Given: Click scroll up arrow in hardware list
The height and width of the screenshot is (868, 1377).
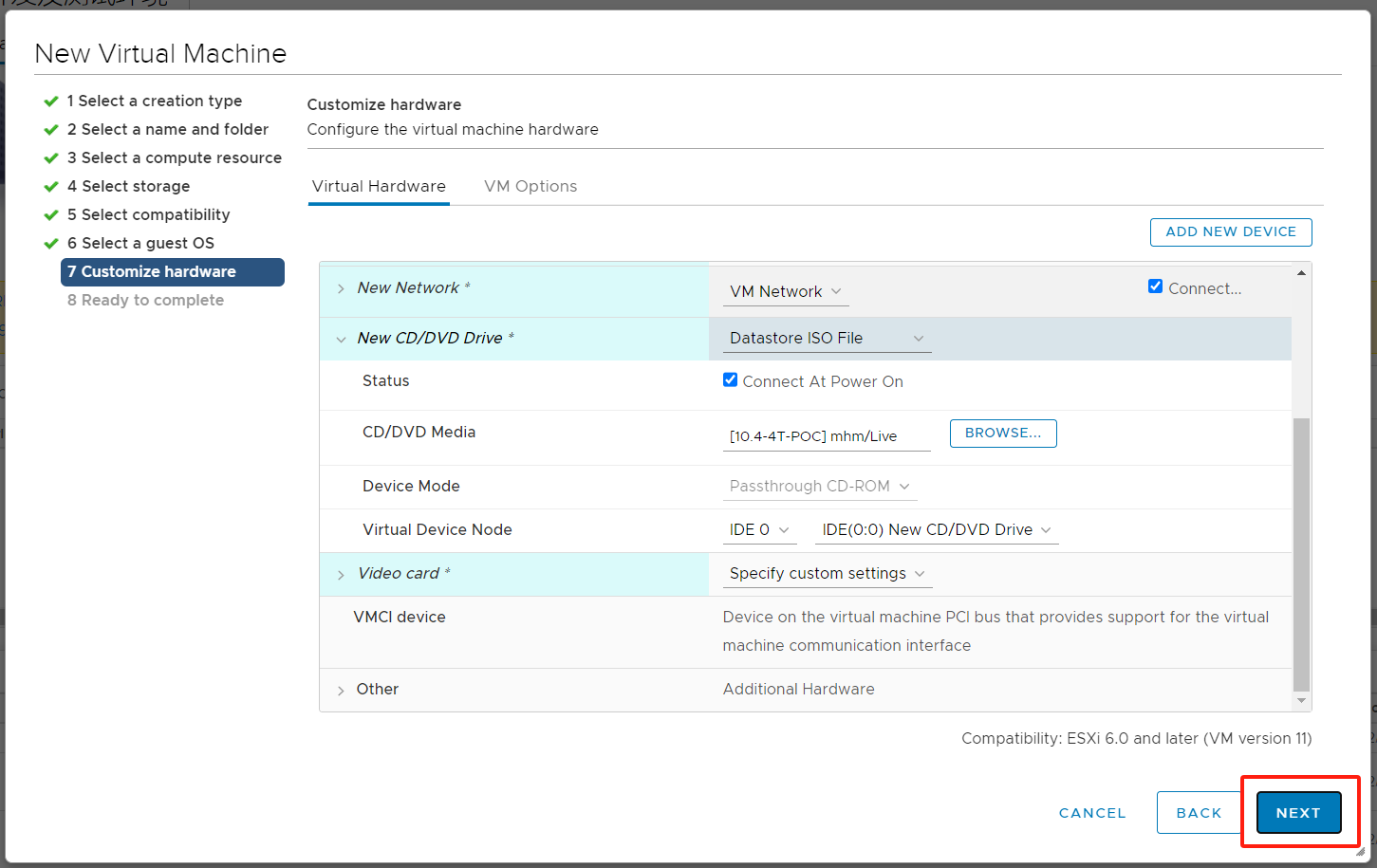Looking at the screenshot, I should click(x=1301, y=273).
